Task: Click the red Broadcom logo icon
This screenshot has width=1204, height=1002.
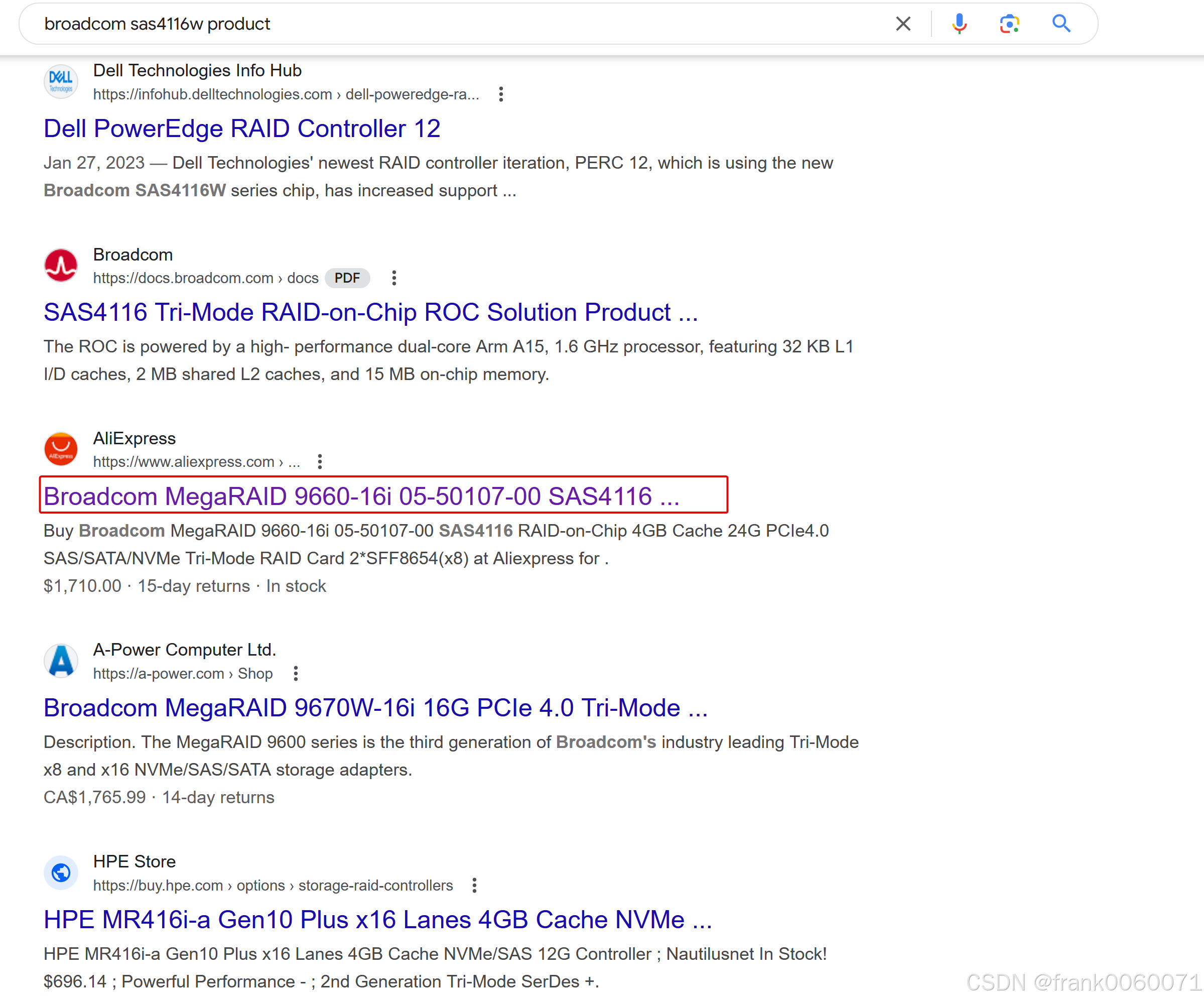Action: click(x=61, y=266)
